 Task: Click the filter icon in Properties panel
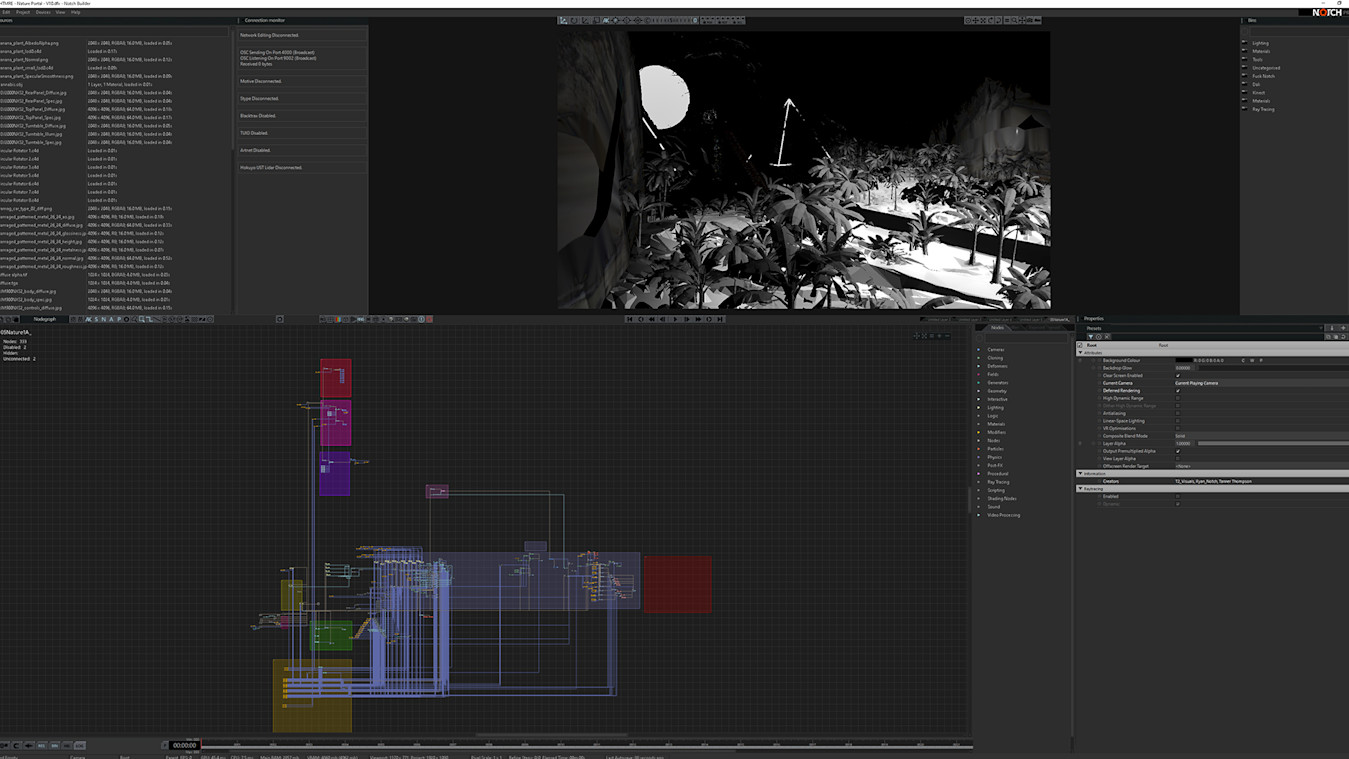(1090, 336)
